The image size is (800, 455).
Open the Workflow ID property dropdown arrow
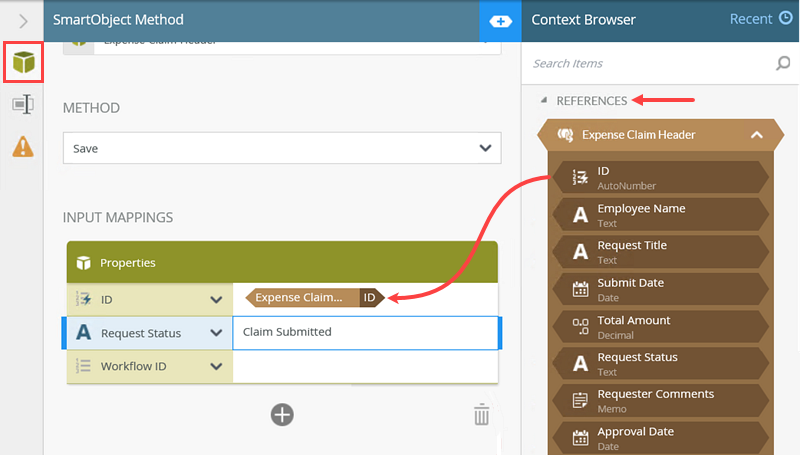tap(216, 366)
